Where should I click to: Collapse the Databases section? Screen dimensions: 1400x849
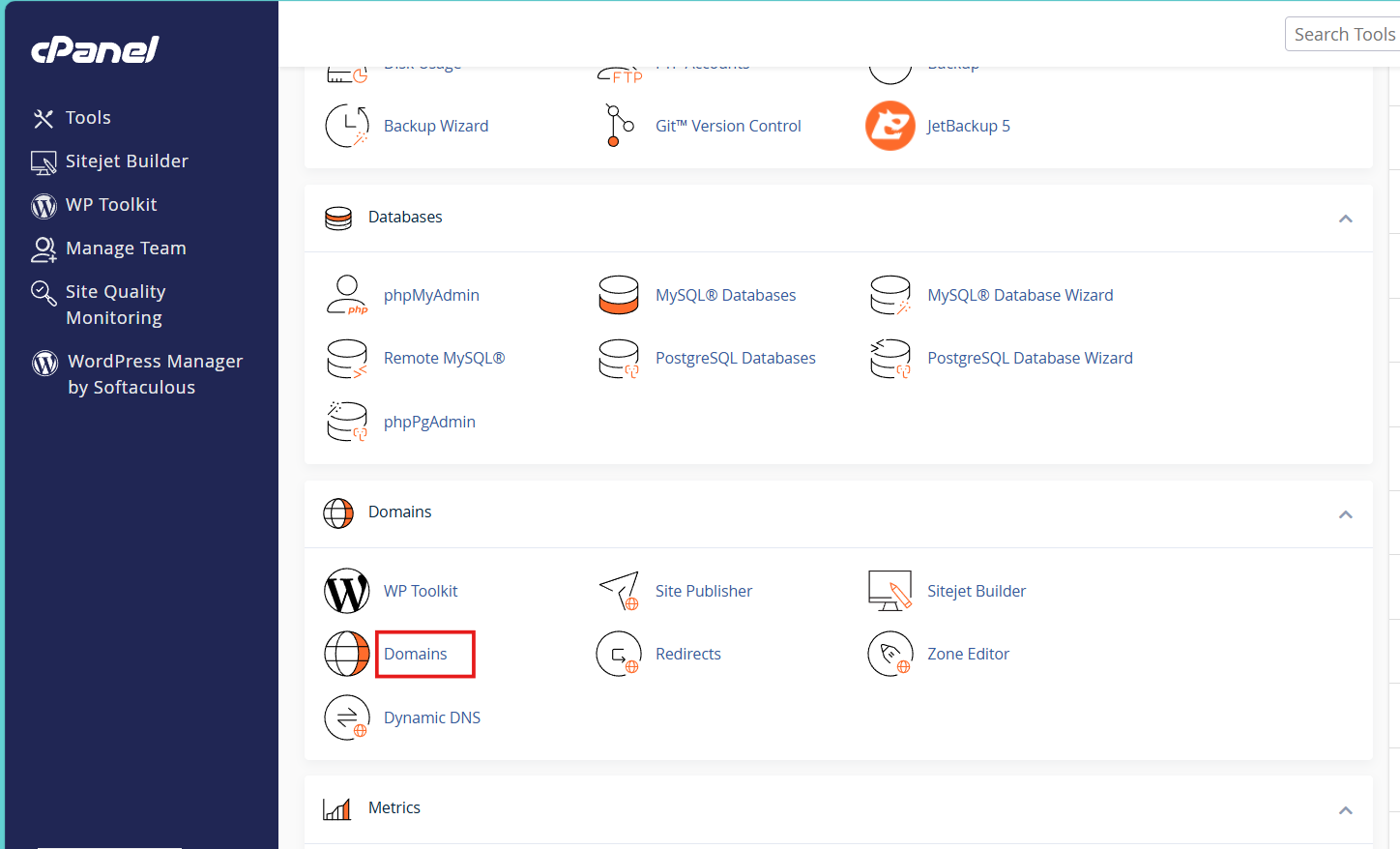[1345, 219]
